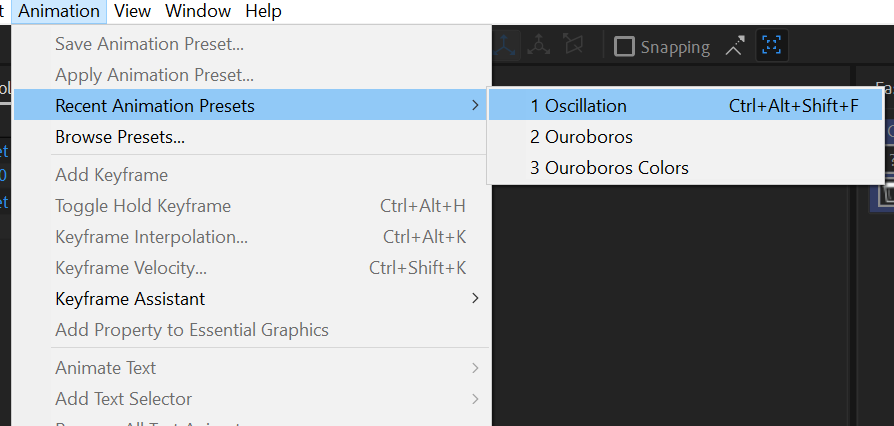Expand the Keyframe Assistant submenu arrow
894x426 pixels.
[475, 298]
